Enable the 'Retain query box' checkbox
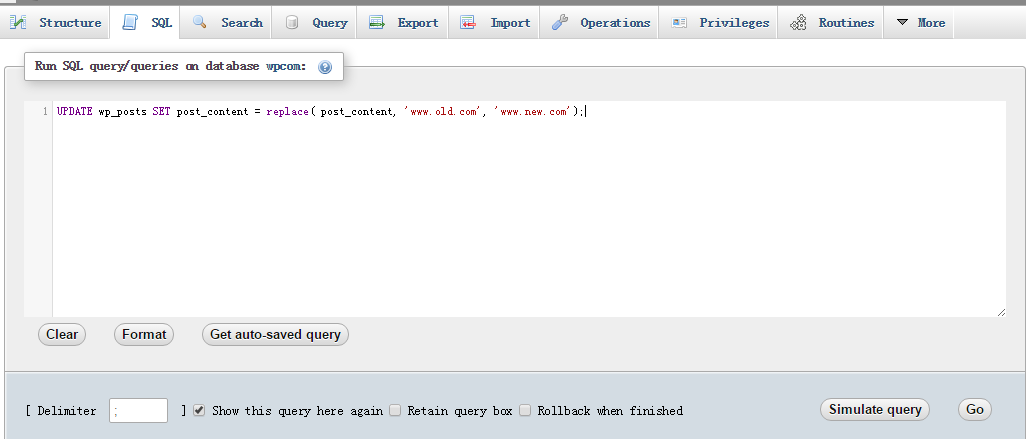This screenshot has height=439, width=1026. [x=395, y=410]
